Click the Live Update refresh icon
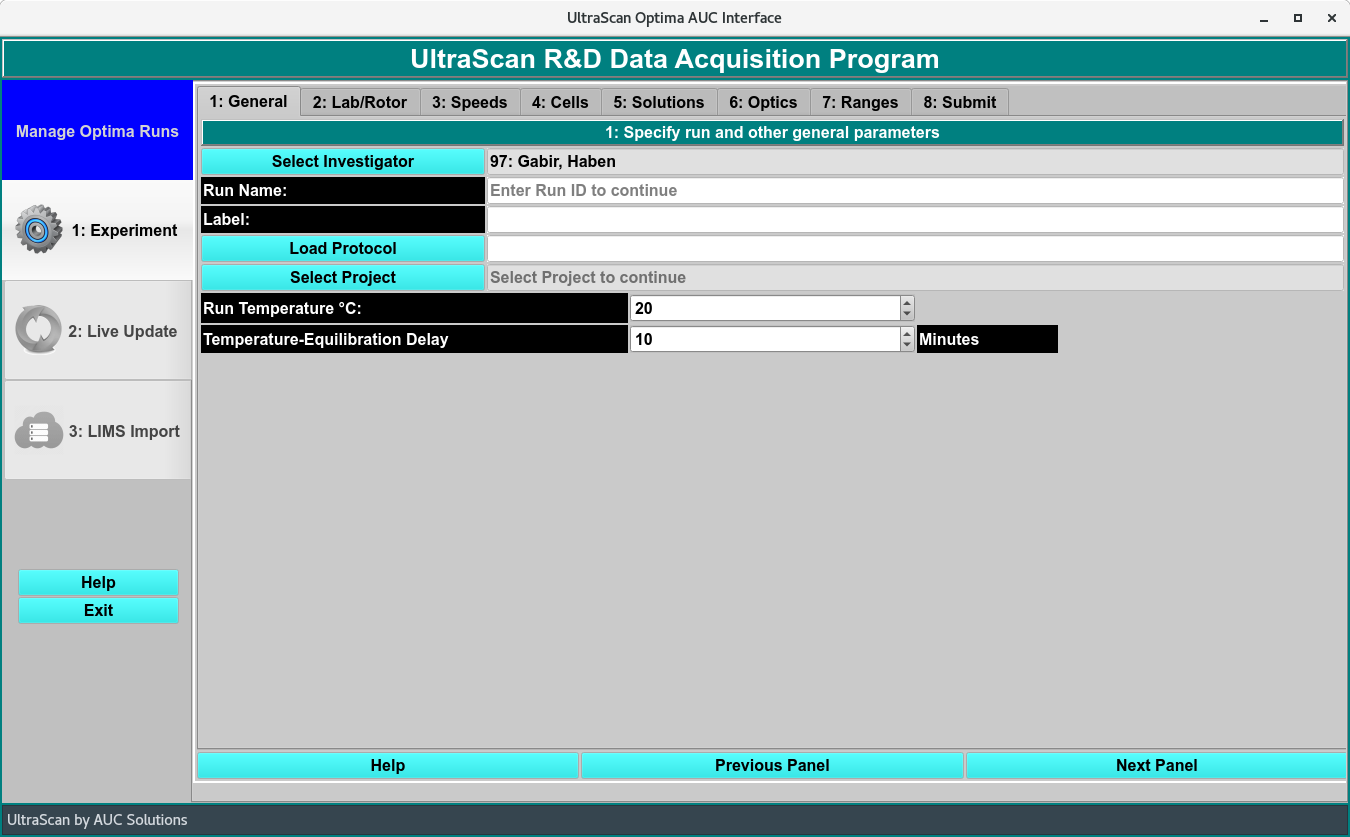 pos(39,331)
